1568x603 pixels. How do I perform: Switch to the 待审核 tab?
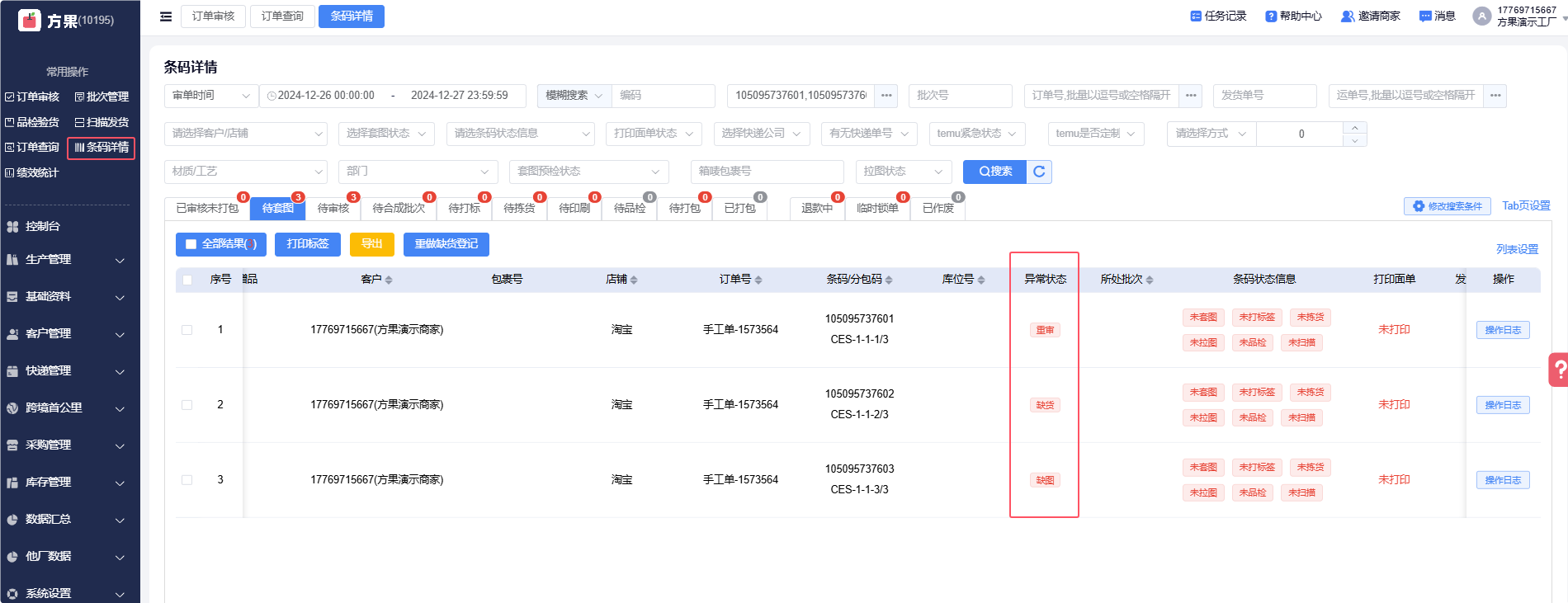pos(333,208)
